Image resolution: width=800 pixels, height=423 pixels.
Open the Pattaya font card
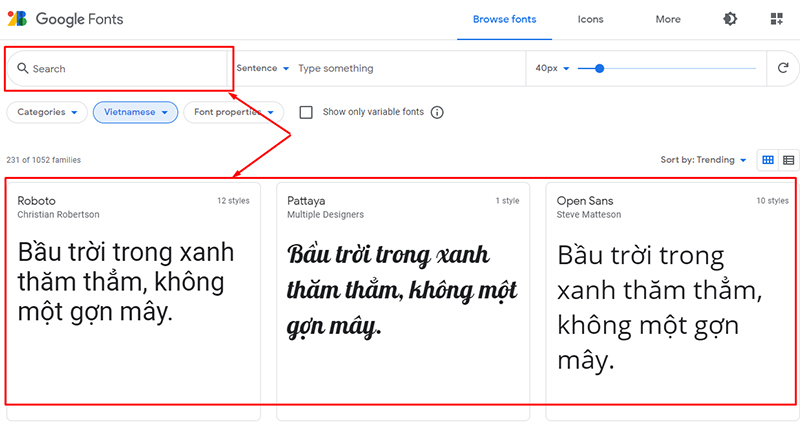coord(403,301)
